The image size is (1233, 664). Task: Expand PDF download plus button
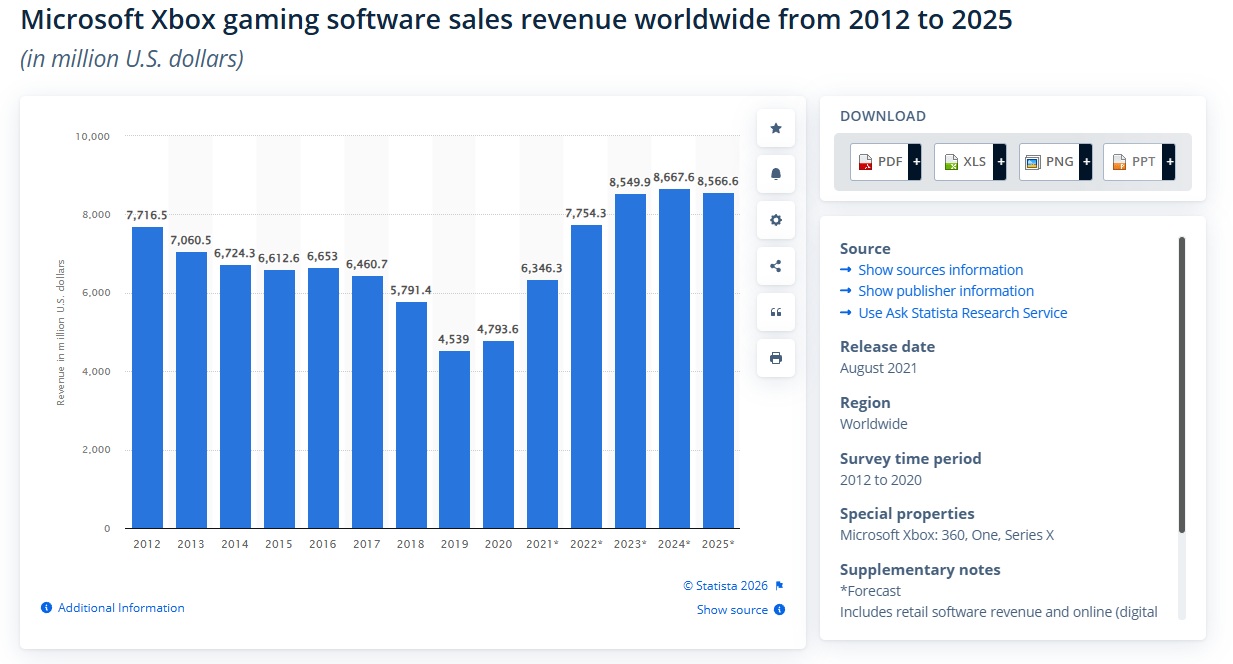coord(914,162)
